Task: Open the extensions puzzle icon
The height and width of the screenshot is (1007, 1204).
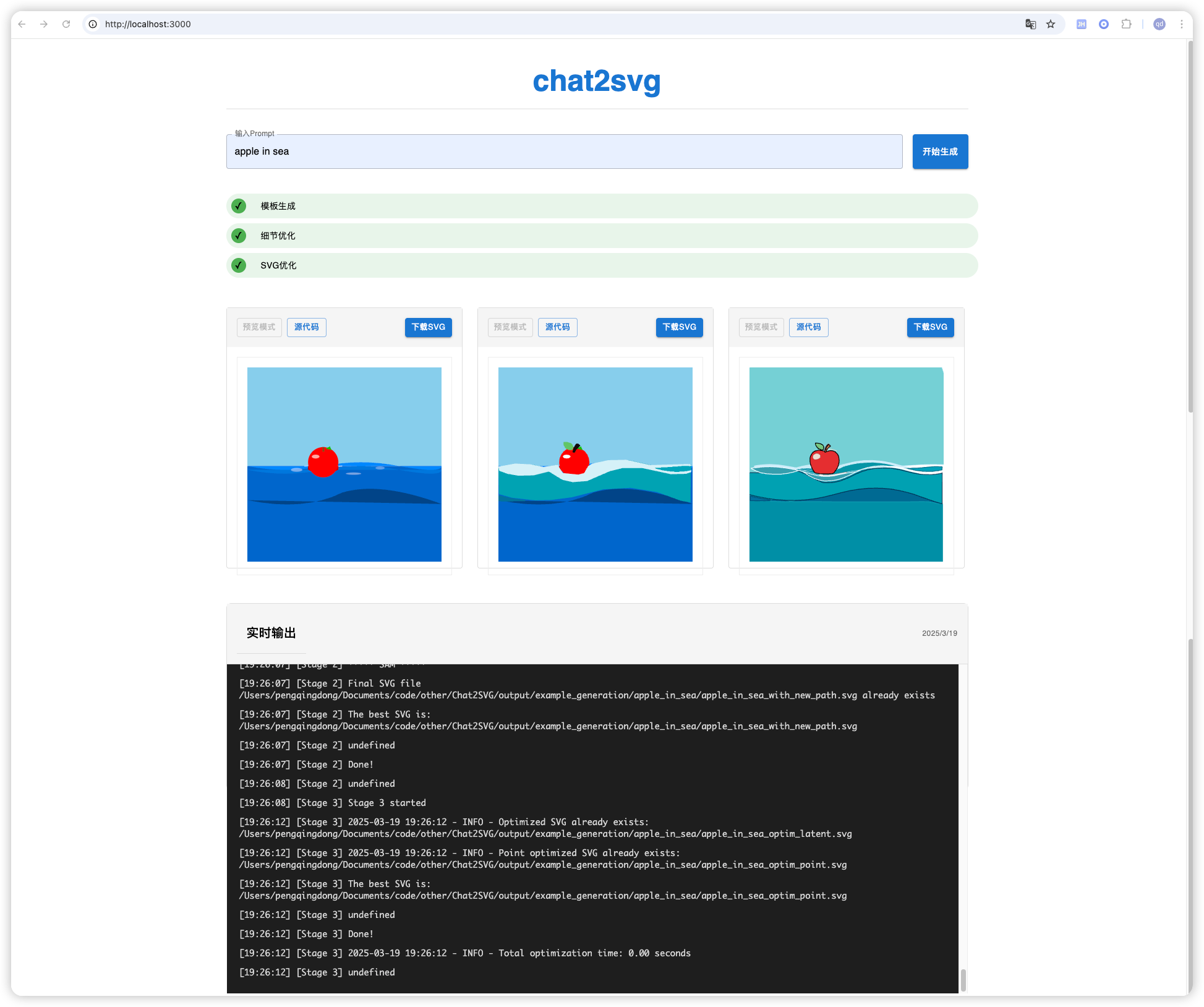Action: [x=1127, y=24]
